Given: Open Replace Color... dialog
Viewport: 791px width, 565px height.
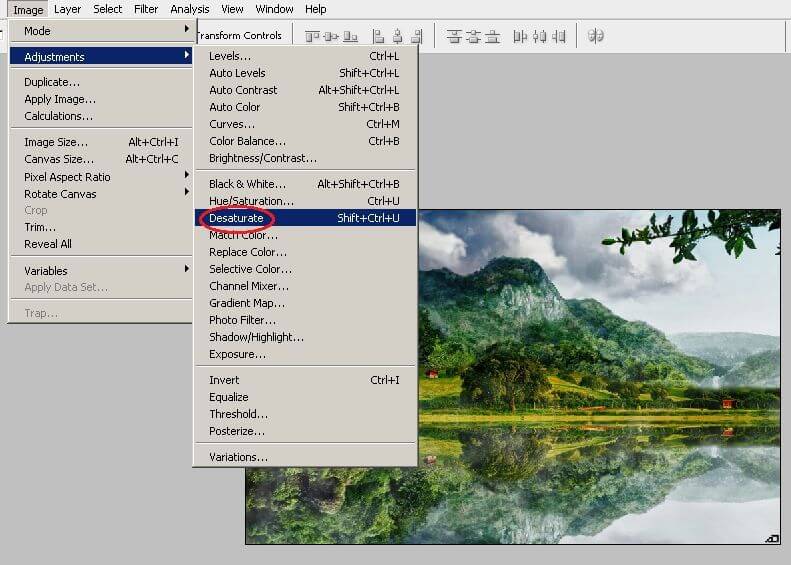Looking at the screenshot, I should tap(306, 252).
